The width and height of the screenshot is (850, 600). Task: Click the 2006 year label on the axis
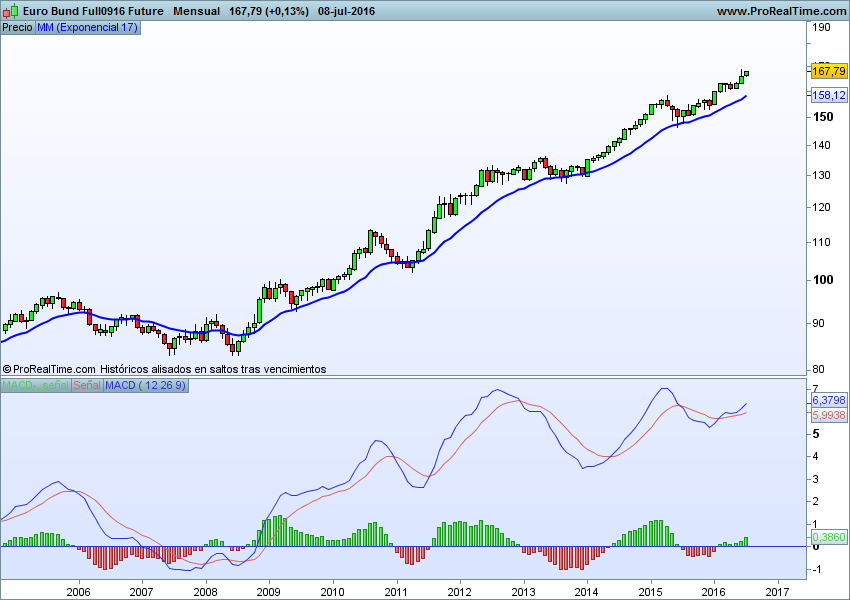tap(80, 591)
